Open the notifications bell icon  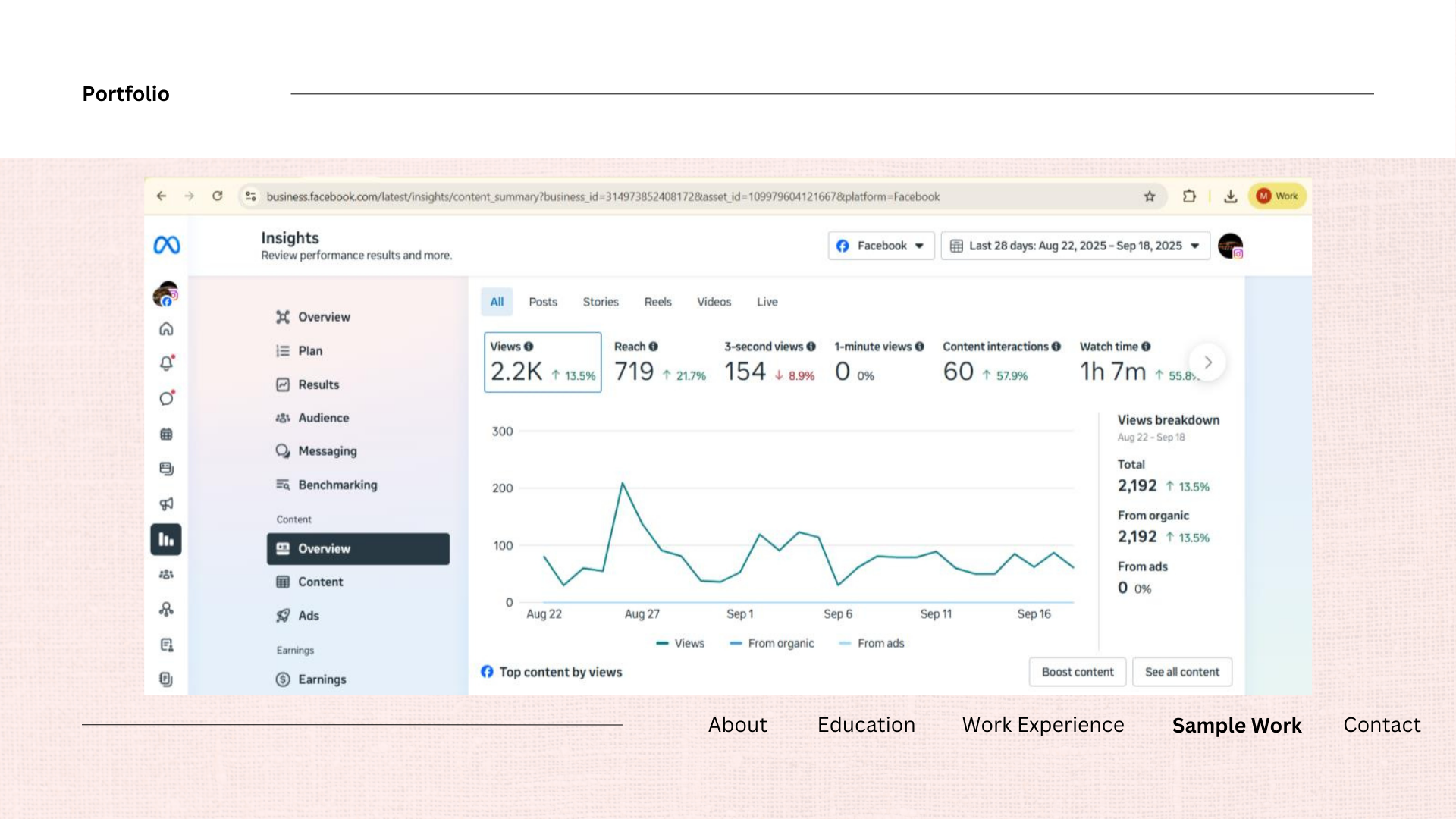(166, 363)
